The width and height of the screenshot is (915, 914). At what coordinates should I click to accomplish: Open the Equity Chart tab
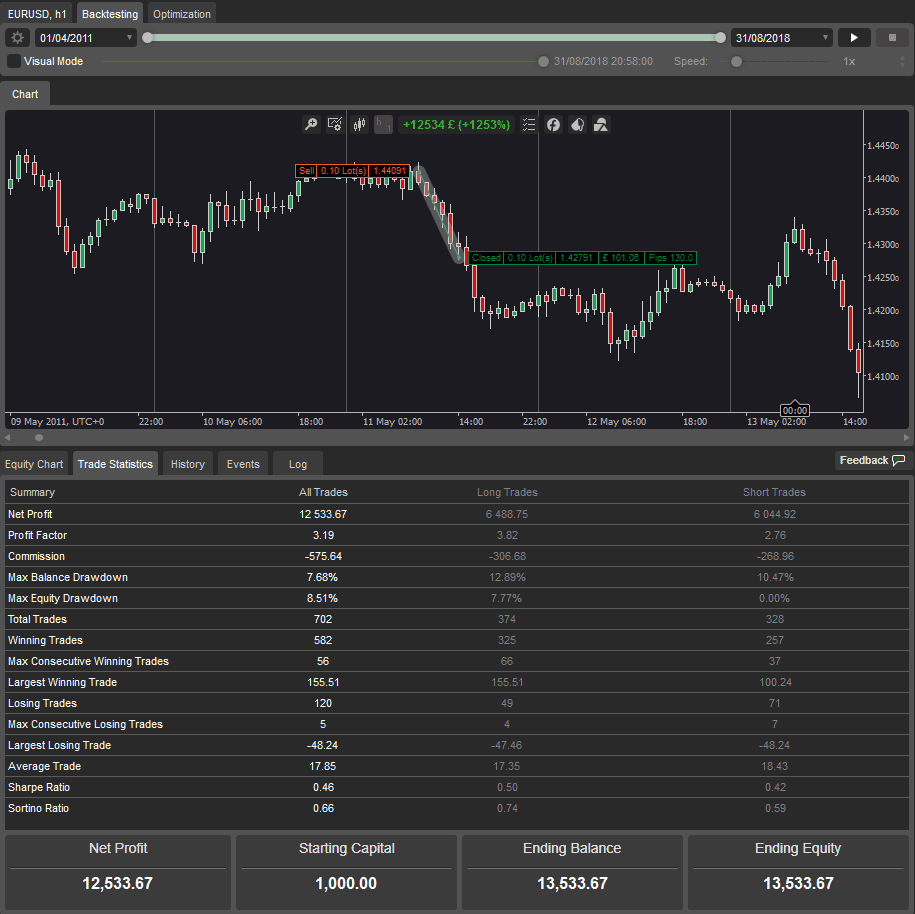click(x=34, y=464)
